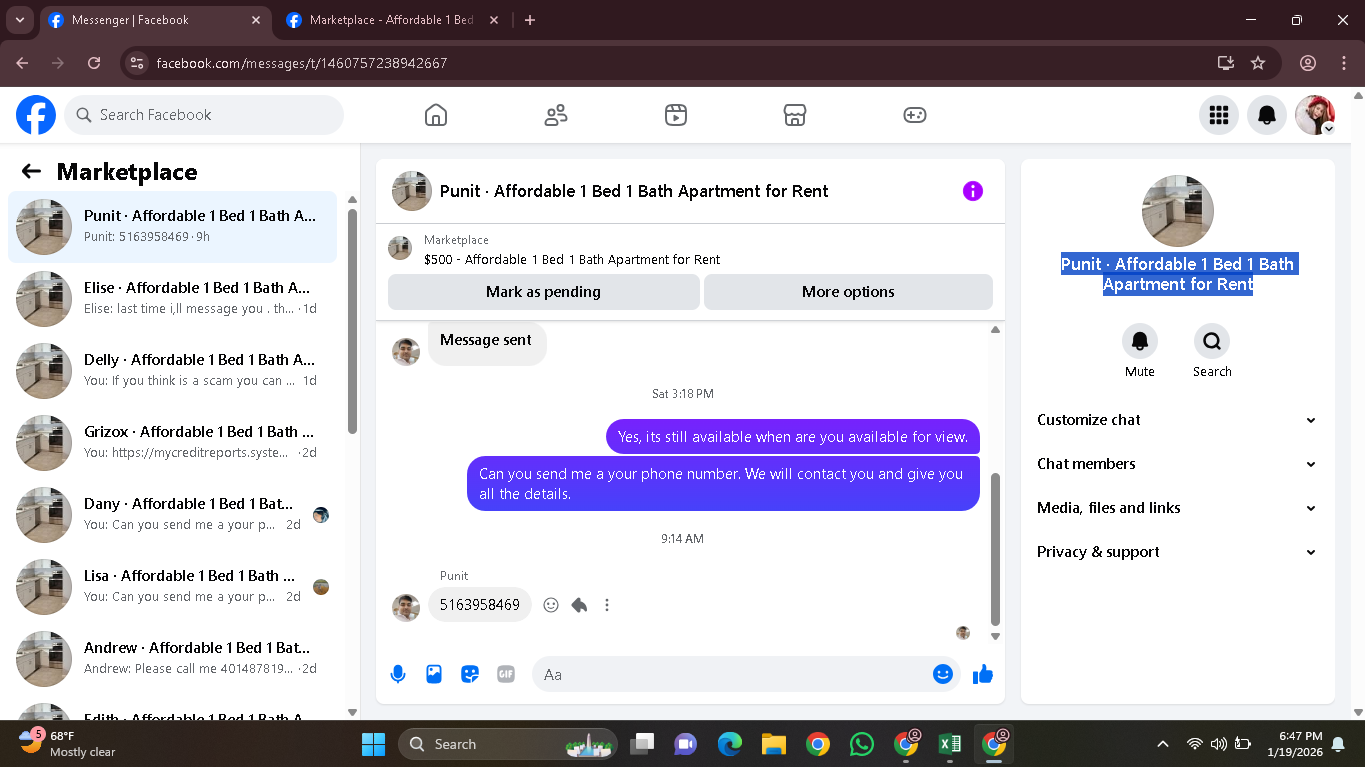
Task: Open the Facebook menu grid icon
Action: (x=1219, y=115)
